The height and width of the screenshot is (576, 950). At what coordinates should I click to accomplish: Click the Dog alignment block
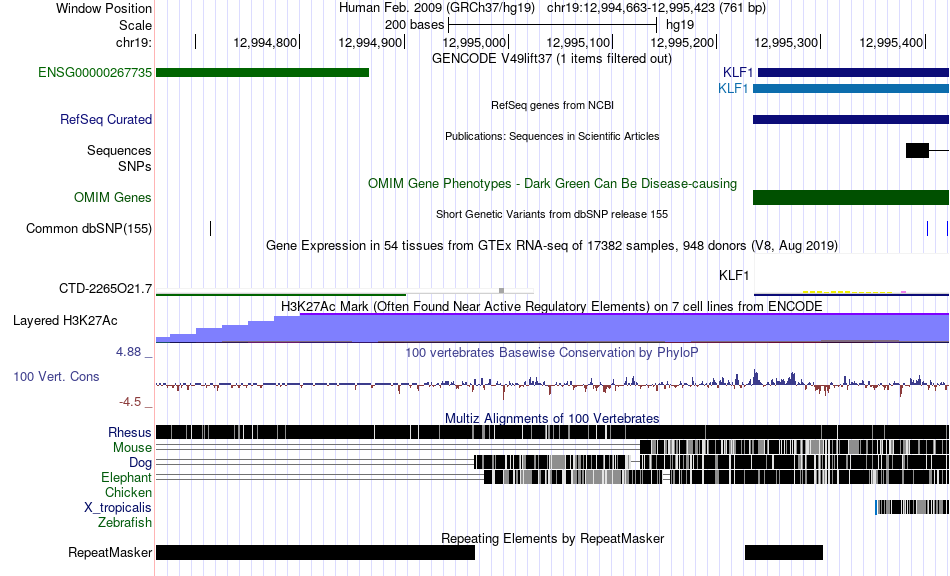tap(711, 462)
